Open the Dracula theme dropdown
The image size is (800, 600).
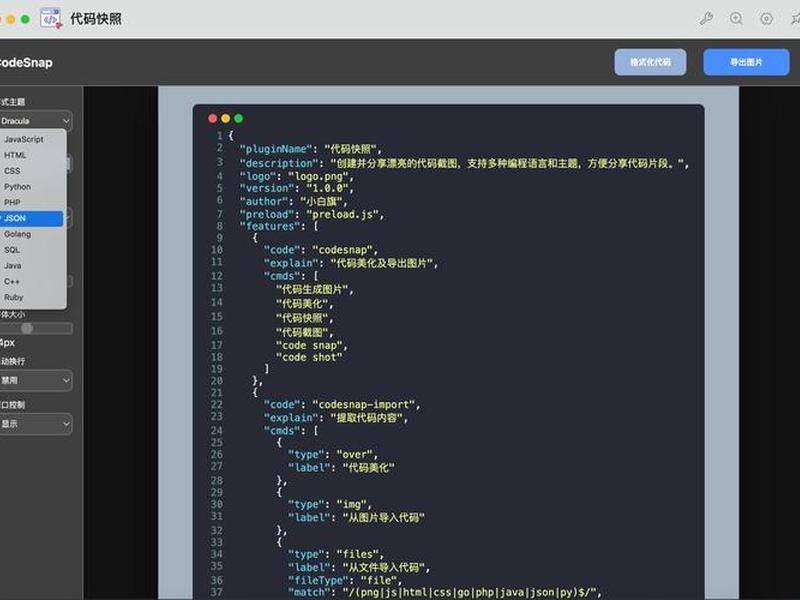coord(35,121)
